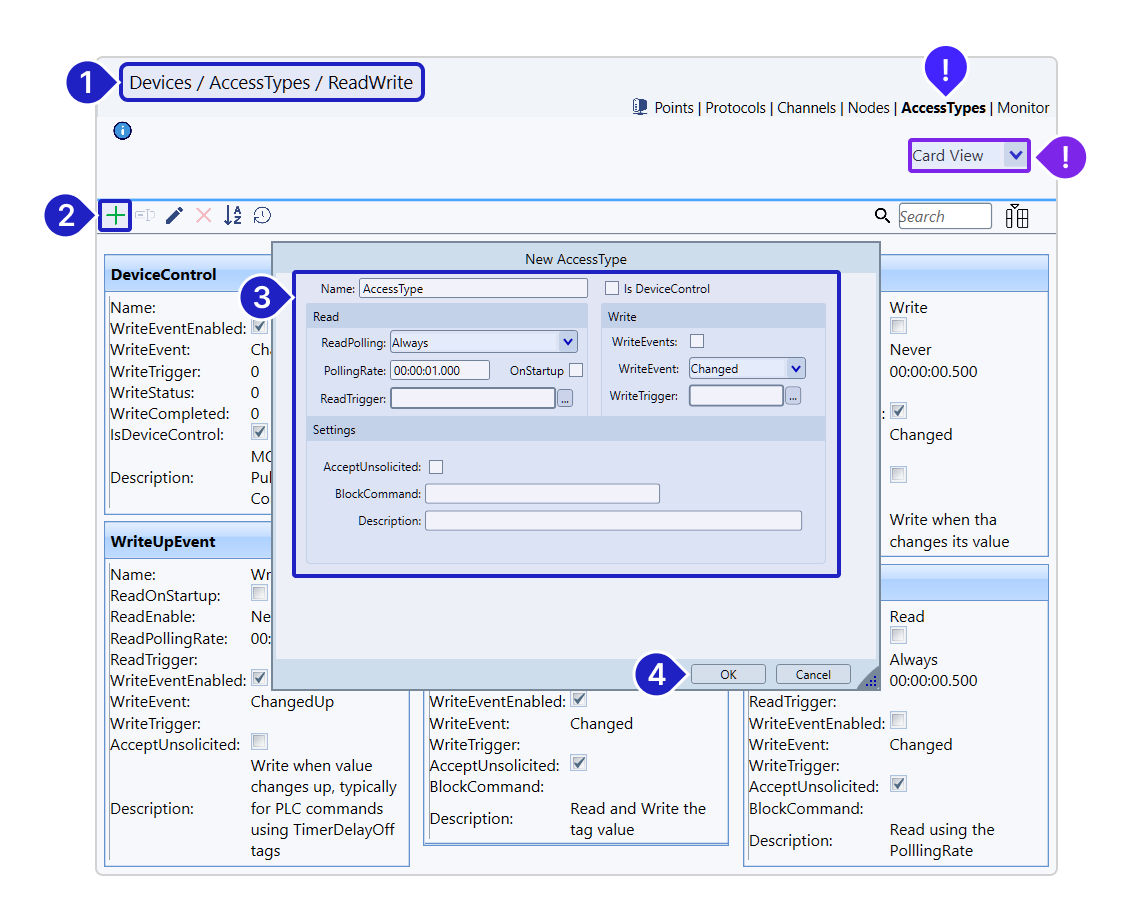Click the ReadTrigger browse ellipsis button
Viewport: 1131px width, 914px height.
tap(565, 399)
